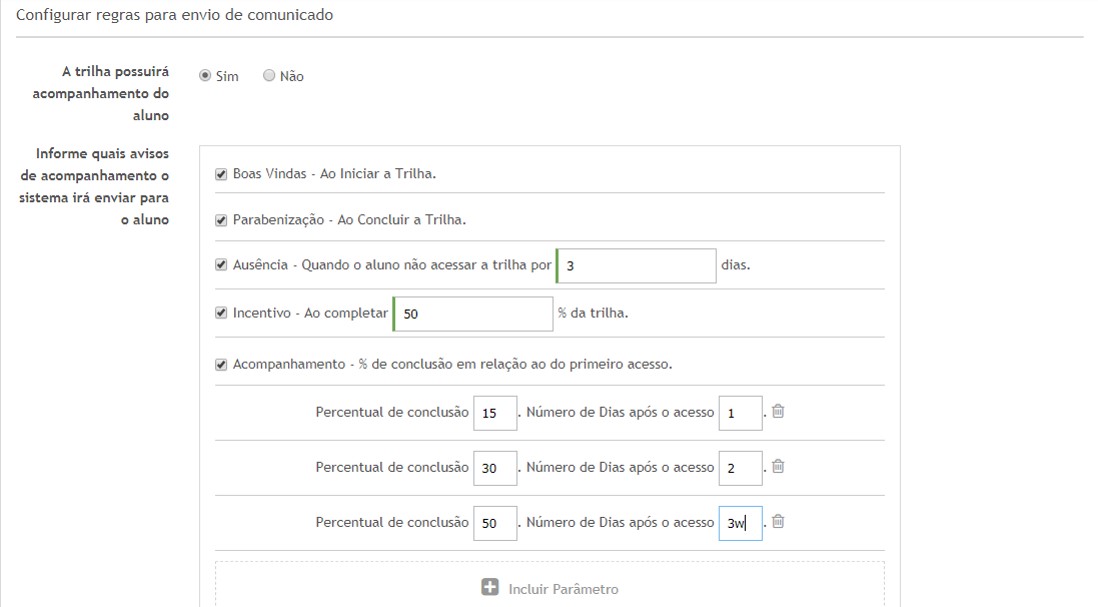Click trash icon on 30 percent row

click(778, 466)
